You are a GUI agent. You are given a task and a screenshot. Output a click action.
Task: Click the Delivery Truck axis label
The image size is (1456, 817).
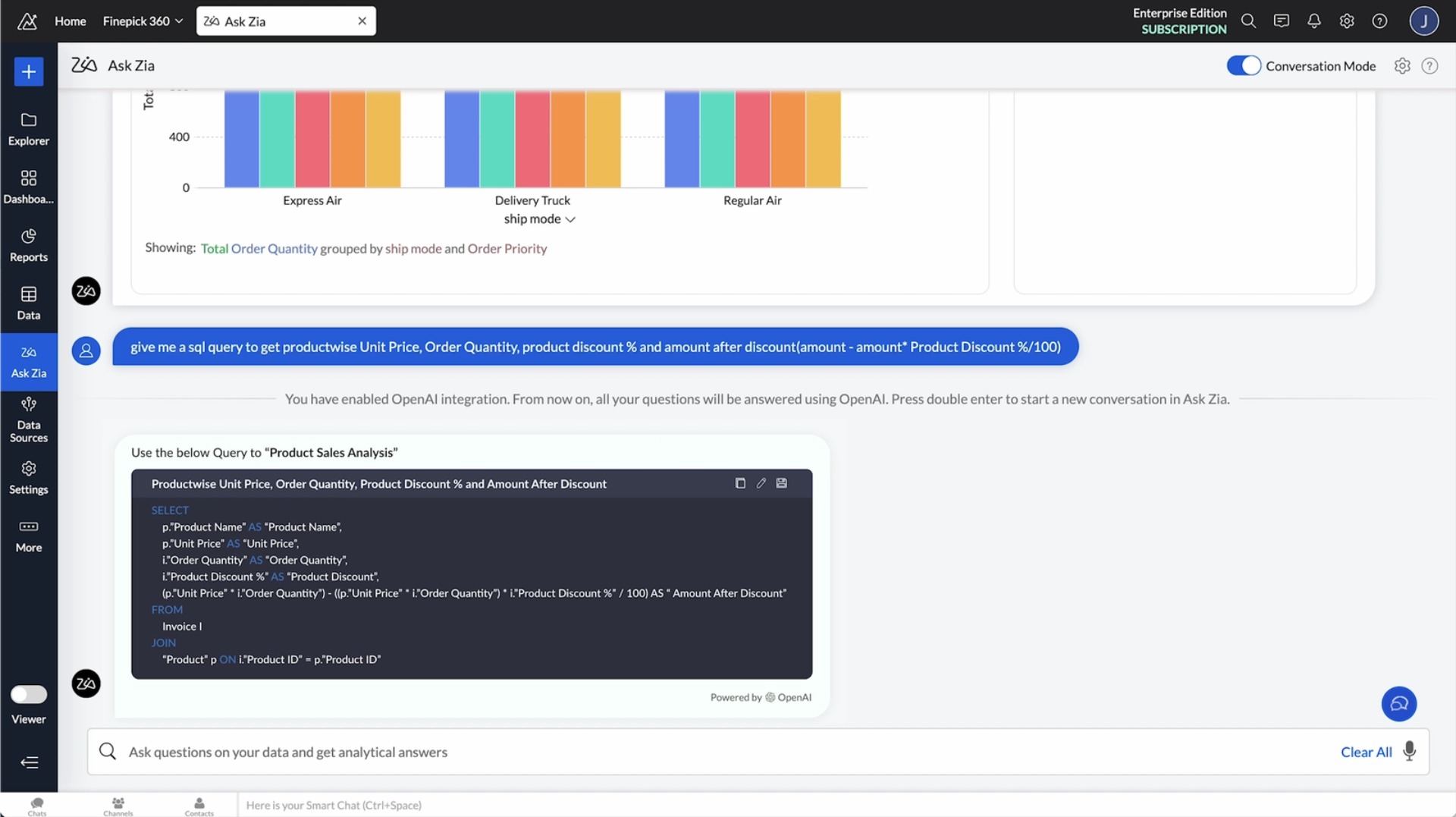[x=532, y=200]
